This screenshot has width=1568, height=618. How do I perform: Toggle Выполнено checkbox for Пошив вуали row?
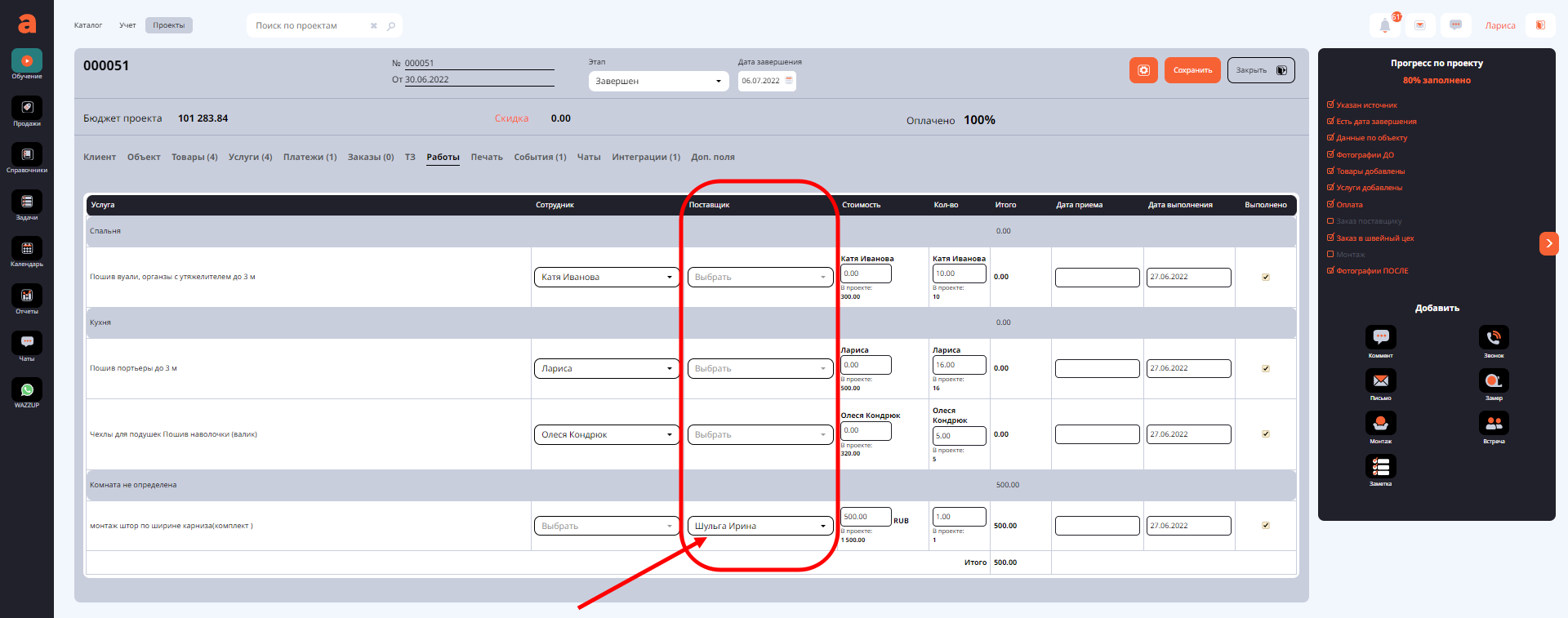coord(1266,278)
